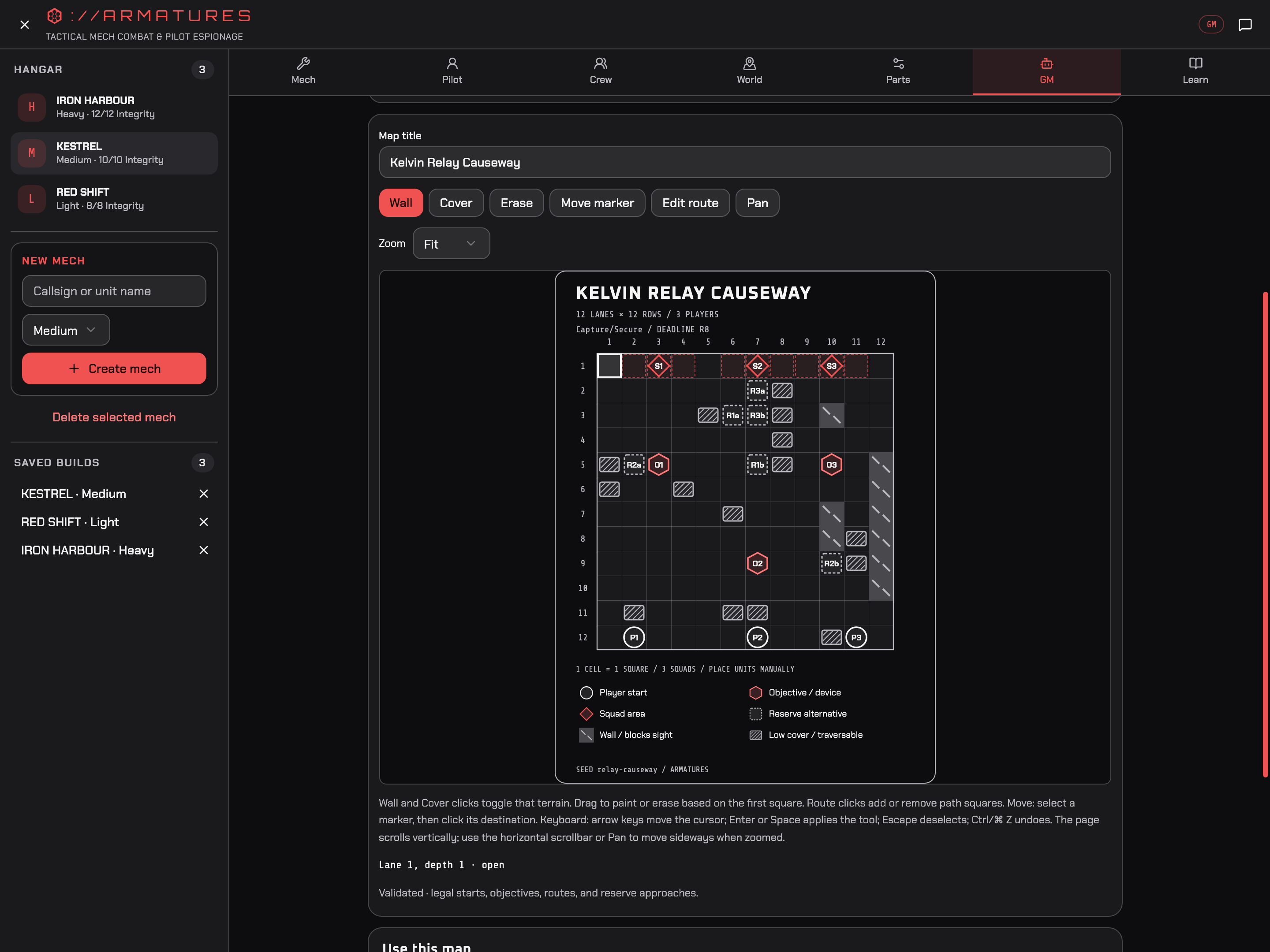Screen dimensions: 1270x952
Task: Activate the Edit route tool
Action: point(690,203)
